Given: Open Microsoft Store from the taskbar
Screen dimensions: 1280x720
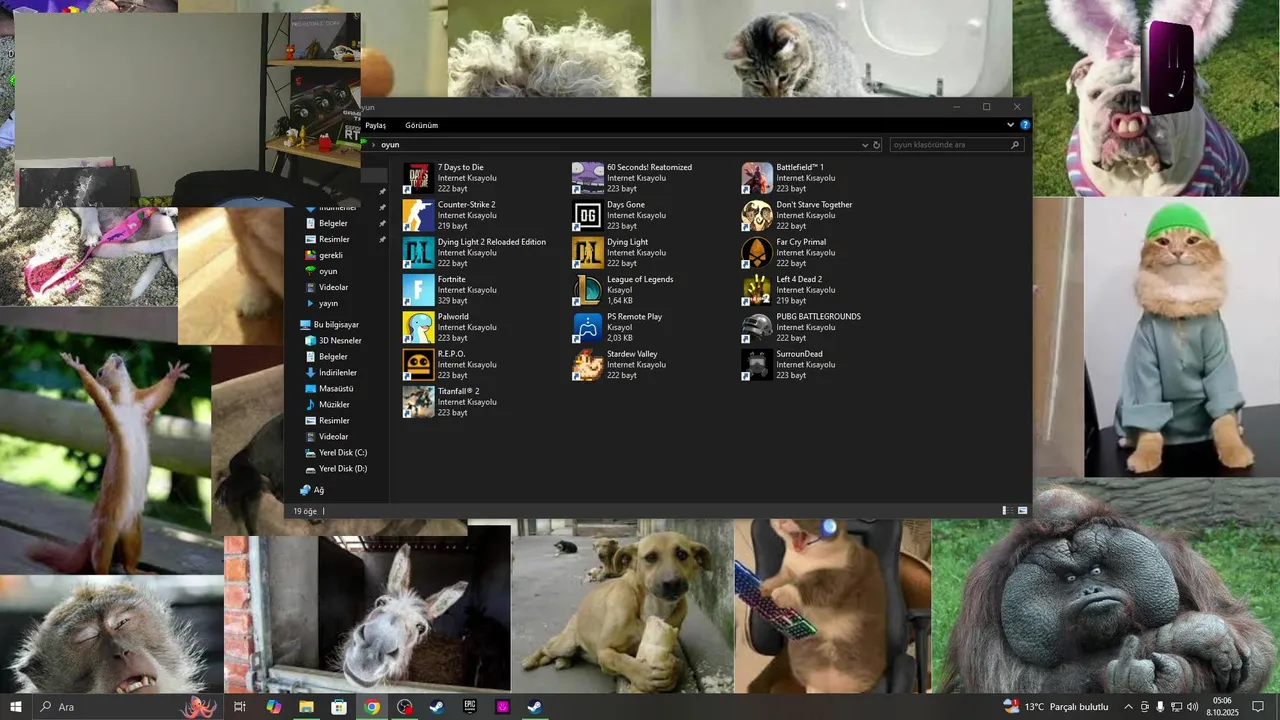Looking at the screenshot, I should (339, 707).
